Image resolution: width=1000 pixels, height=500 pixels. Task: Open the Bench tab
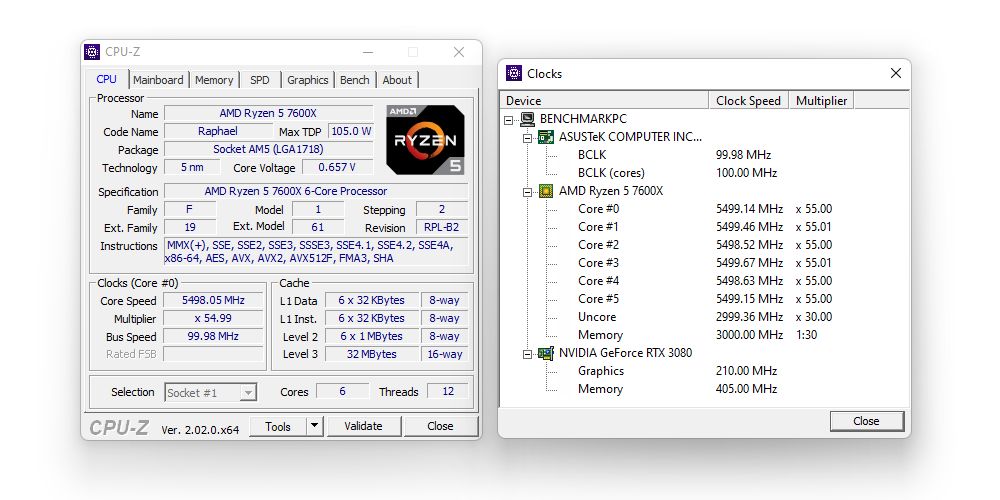355,80
